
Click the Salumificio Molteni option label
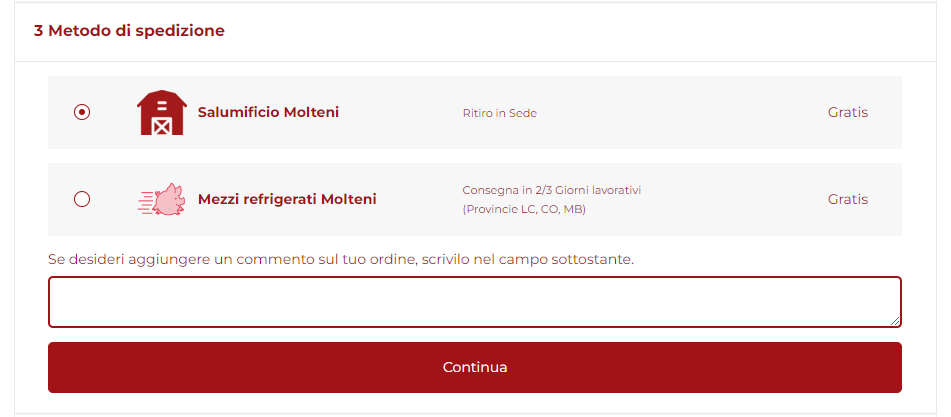tap(268, 112)
